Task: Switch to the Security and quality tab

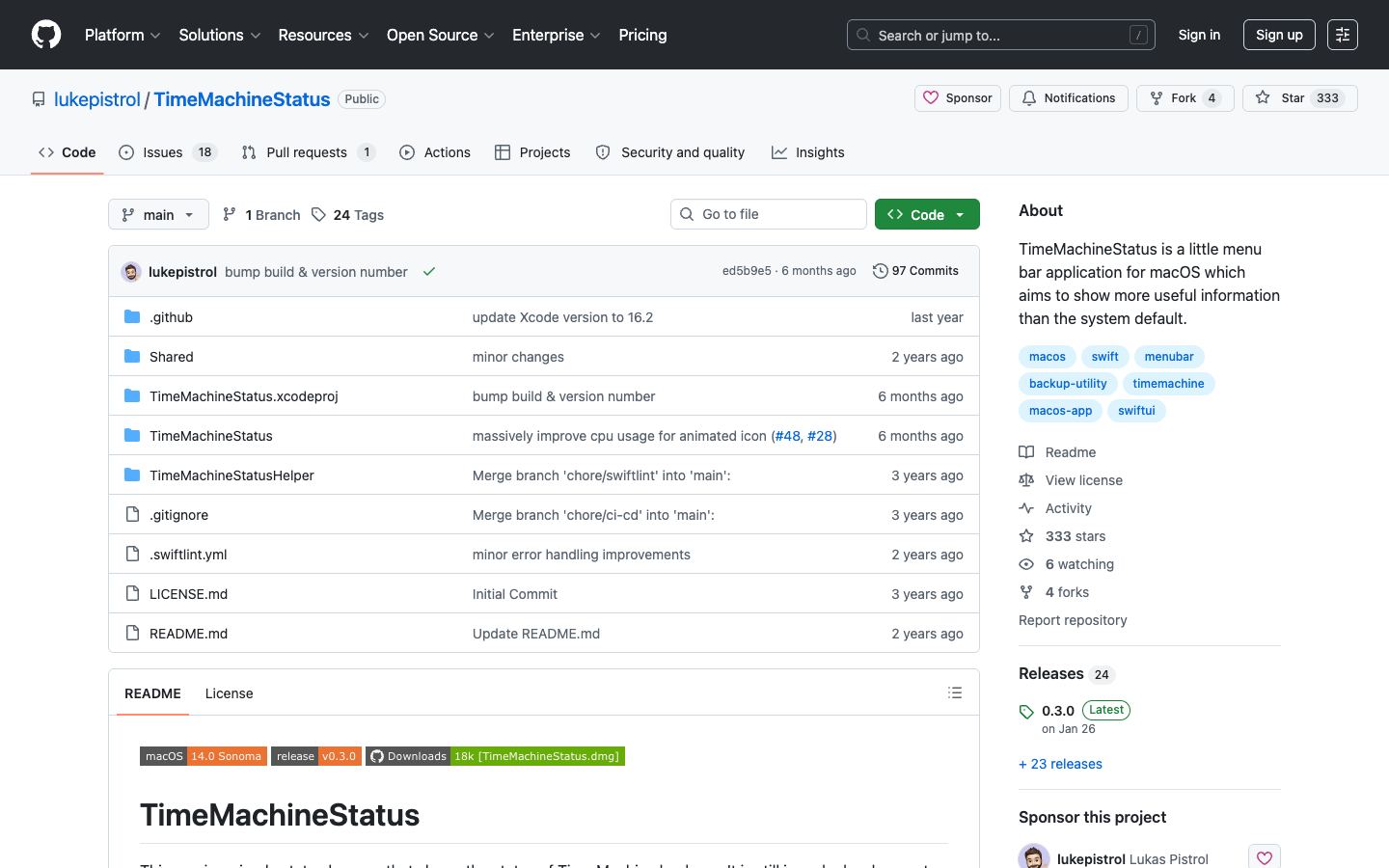Action: [x=670, y=152]
